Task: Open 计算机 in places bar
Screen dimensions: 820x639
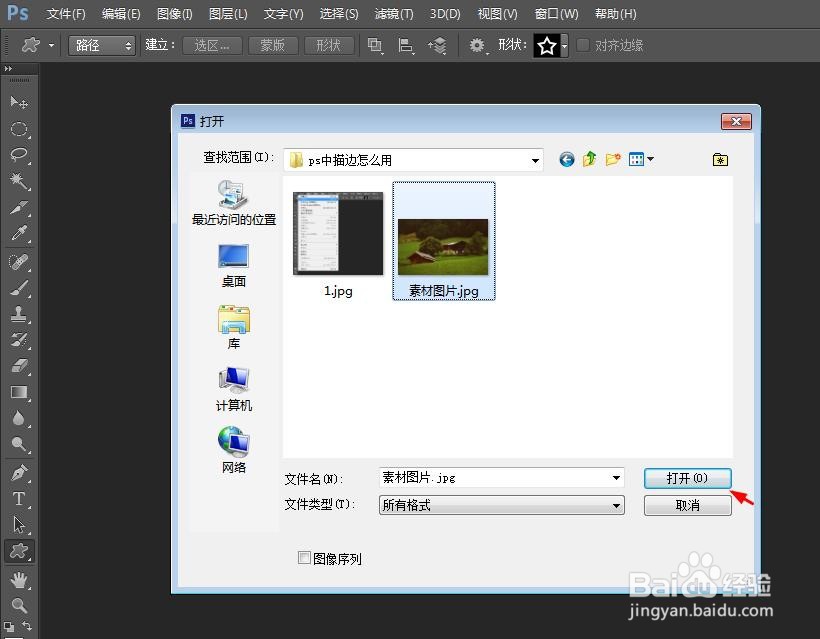Action: tap(234, 389)
